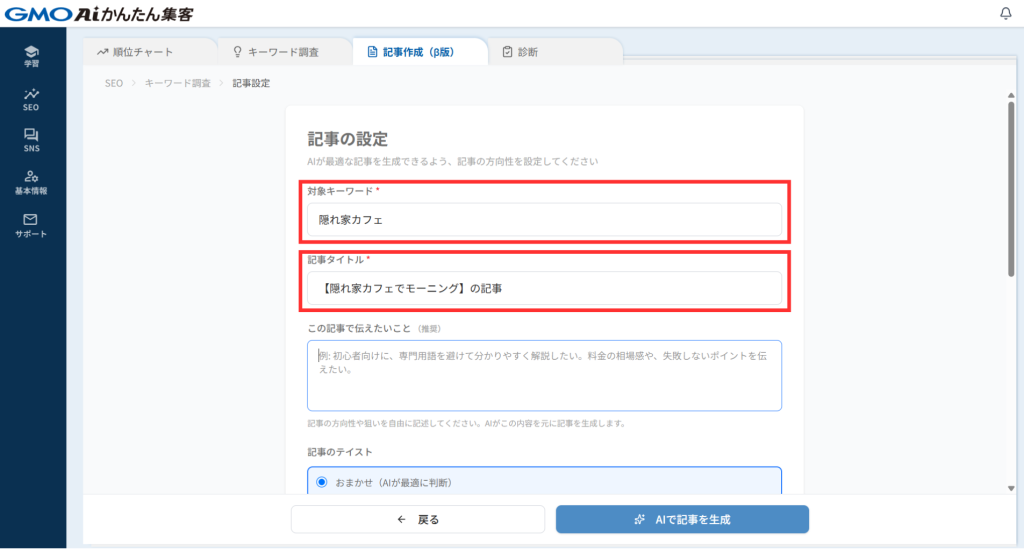The width and height of the screenshot is (1024, 552).
Task: Click the 基本情報 settings icon
Action: (32, 177)
